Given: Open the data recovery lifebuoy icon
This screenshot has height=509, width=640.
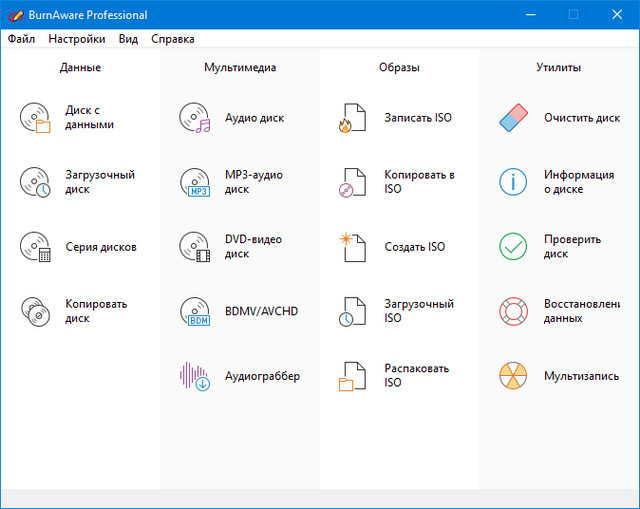Looking at the screenshot, I should (513, 311).
